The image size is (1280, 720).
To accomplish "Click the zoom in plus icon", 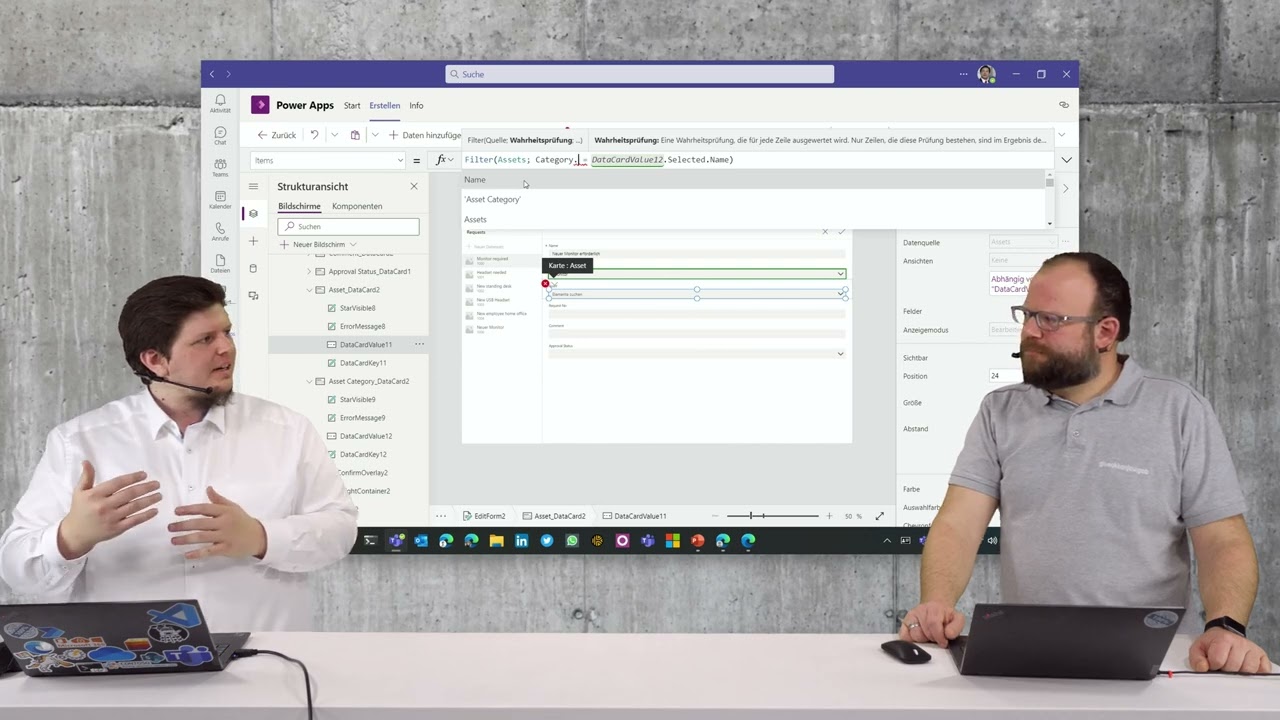I will [x=829, y=516].
